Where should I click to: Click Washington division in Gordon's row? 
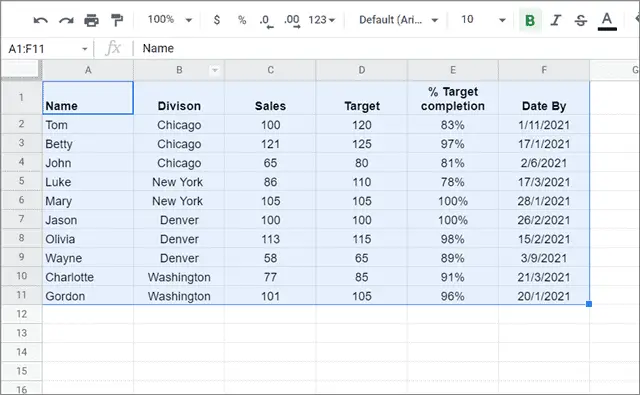179,296
